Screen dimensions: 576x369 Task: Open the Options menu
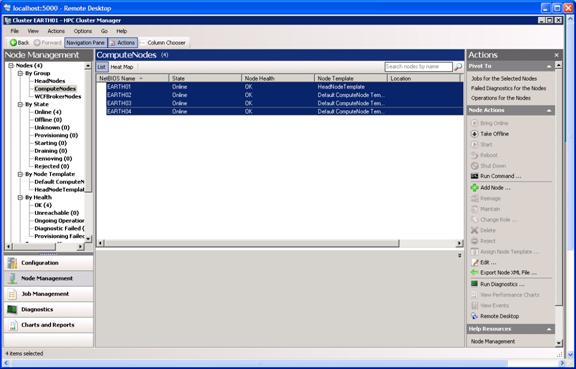pos(83,31)
